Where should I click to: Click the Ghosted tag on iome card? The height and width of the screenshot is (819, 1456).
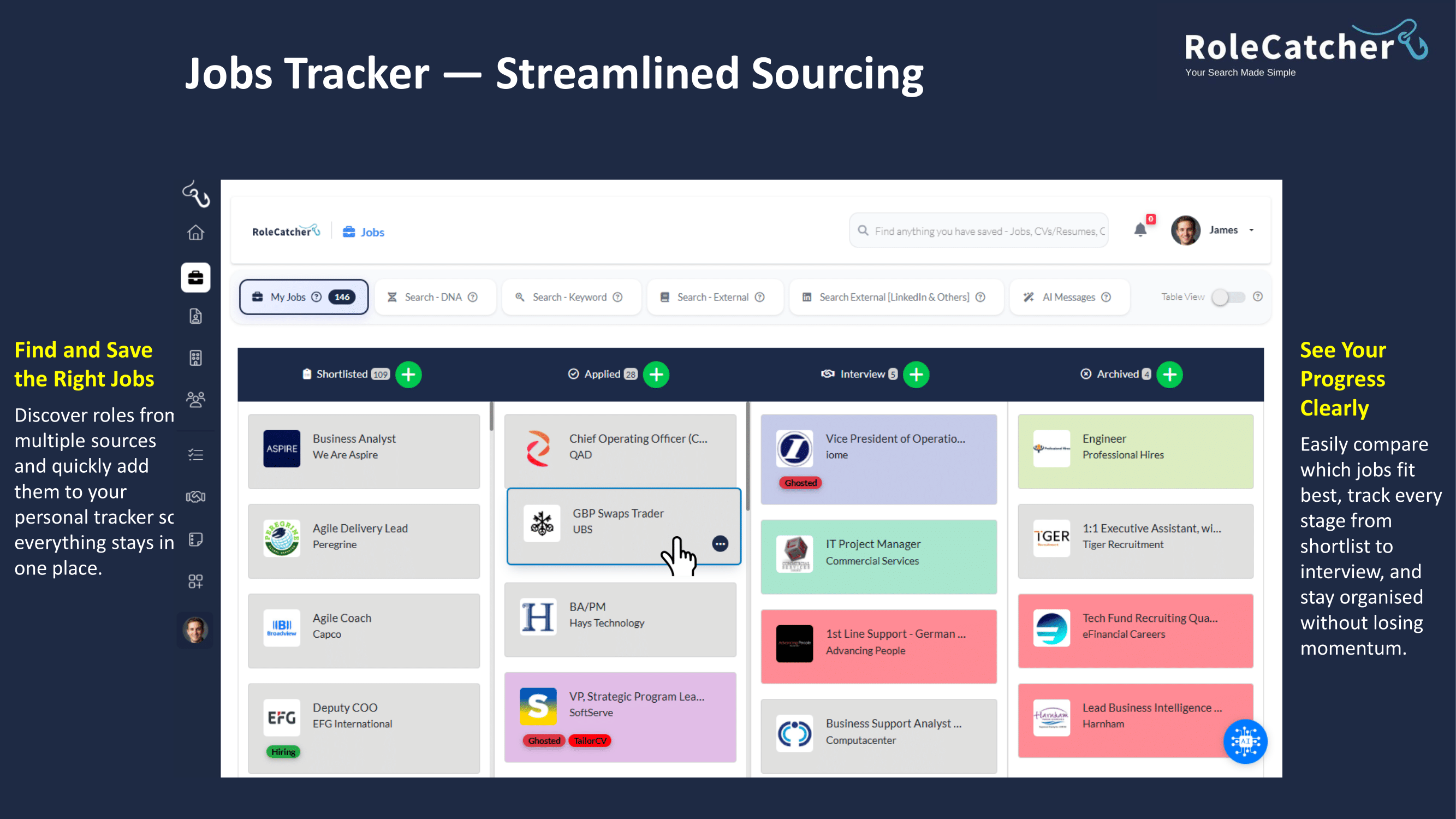(x=800, y=482)
